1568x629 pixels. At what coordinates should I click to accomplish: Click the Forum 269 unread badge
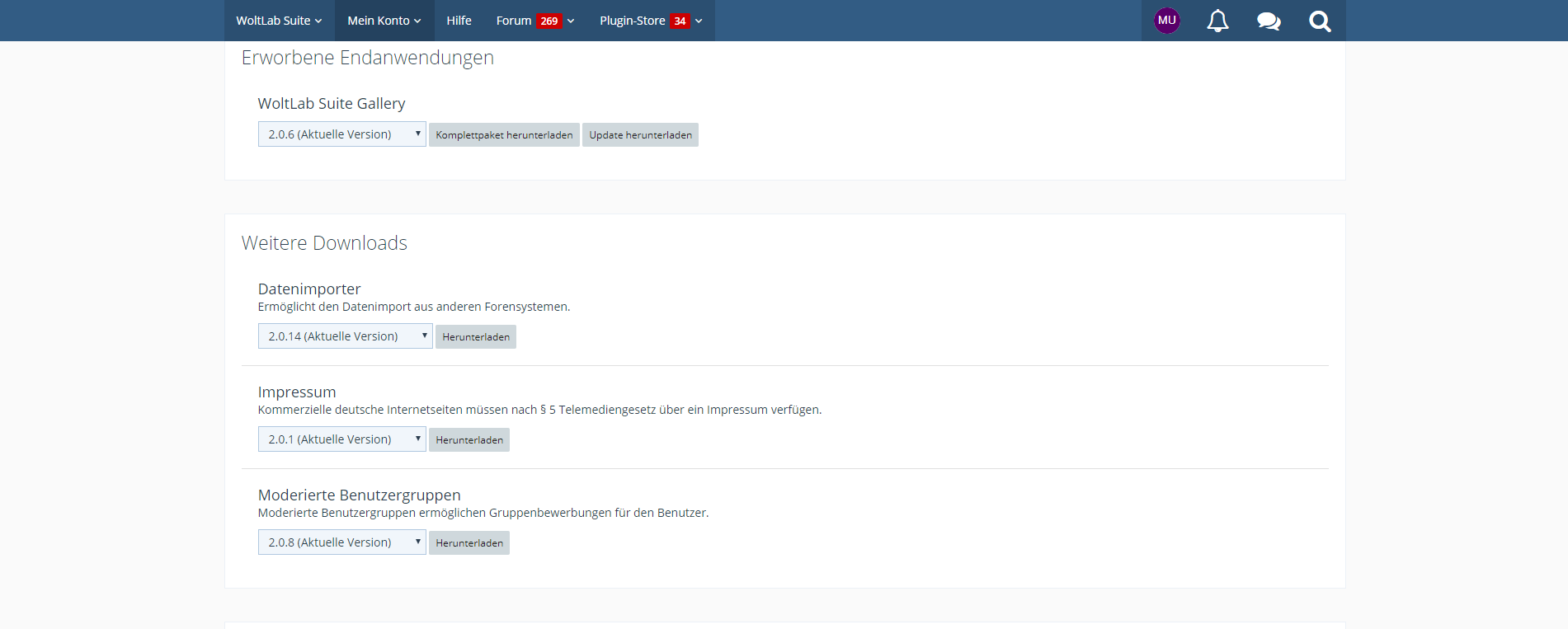[549, 21]
